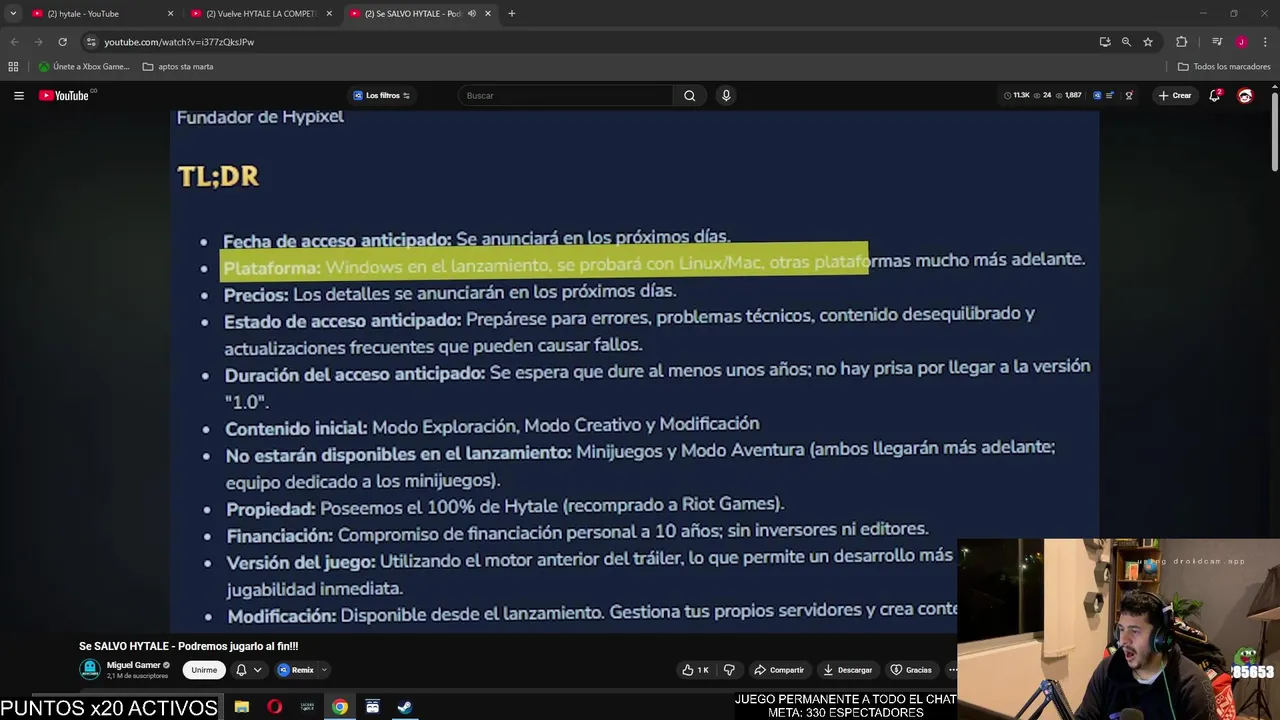
Task: Click the address bar URL
Action: tap(179, 42)
